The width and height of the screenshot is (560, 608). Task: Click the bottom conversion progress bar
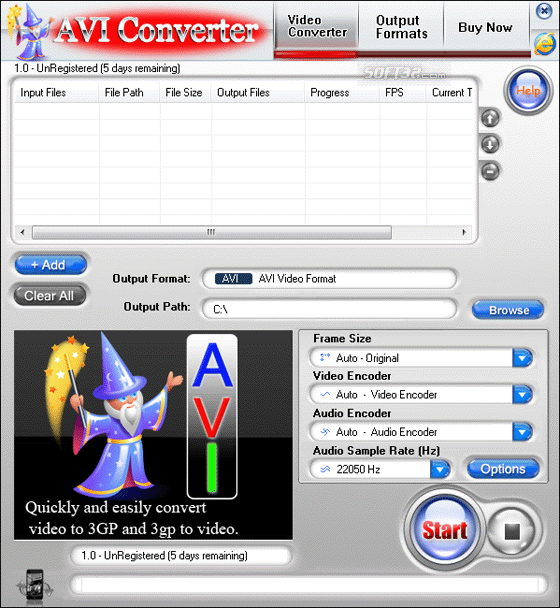point(309,585)
